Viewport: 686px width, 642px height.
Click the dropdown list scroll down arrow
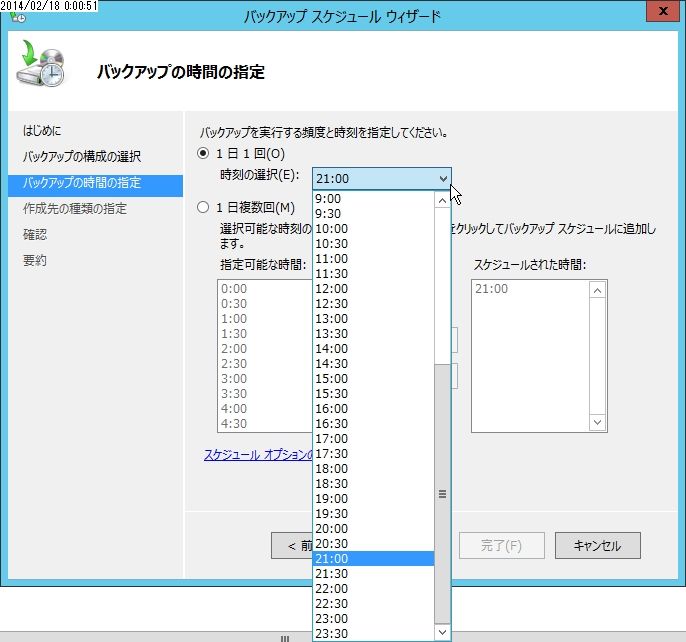[442, 632]
